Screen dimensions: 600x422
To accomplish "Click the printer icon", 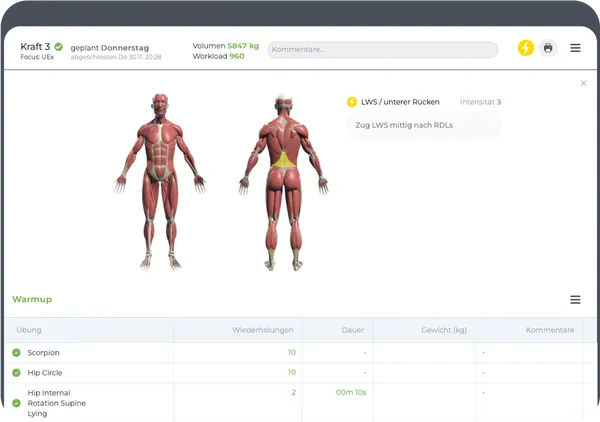I will [x=548, y=48].
